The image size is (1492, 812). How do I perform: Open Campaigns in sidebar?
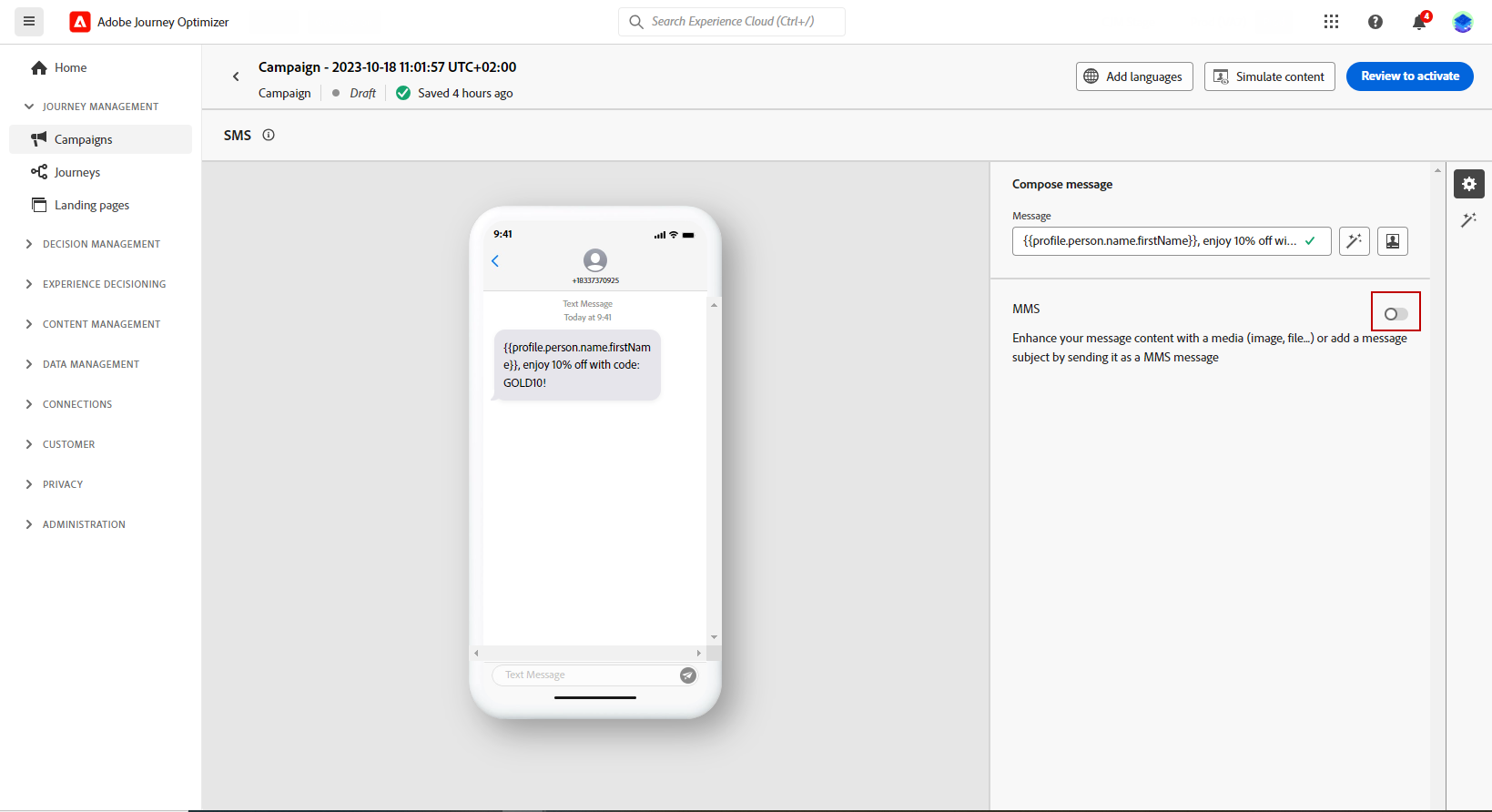pos(100,139)
